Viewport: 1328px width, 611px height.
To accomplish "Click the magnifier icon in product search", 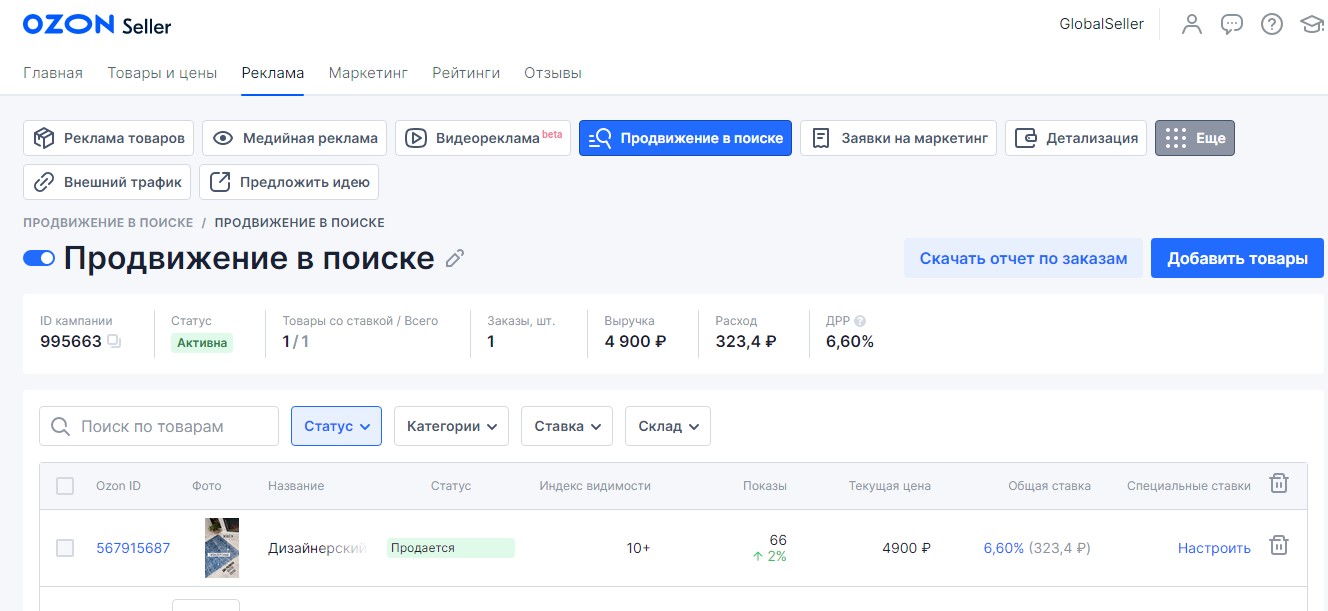I will click(61, 426).
